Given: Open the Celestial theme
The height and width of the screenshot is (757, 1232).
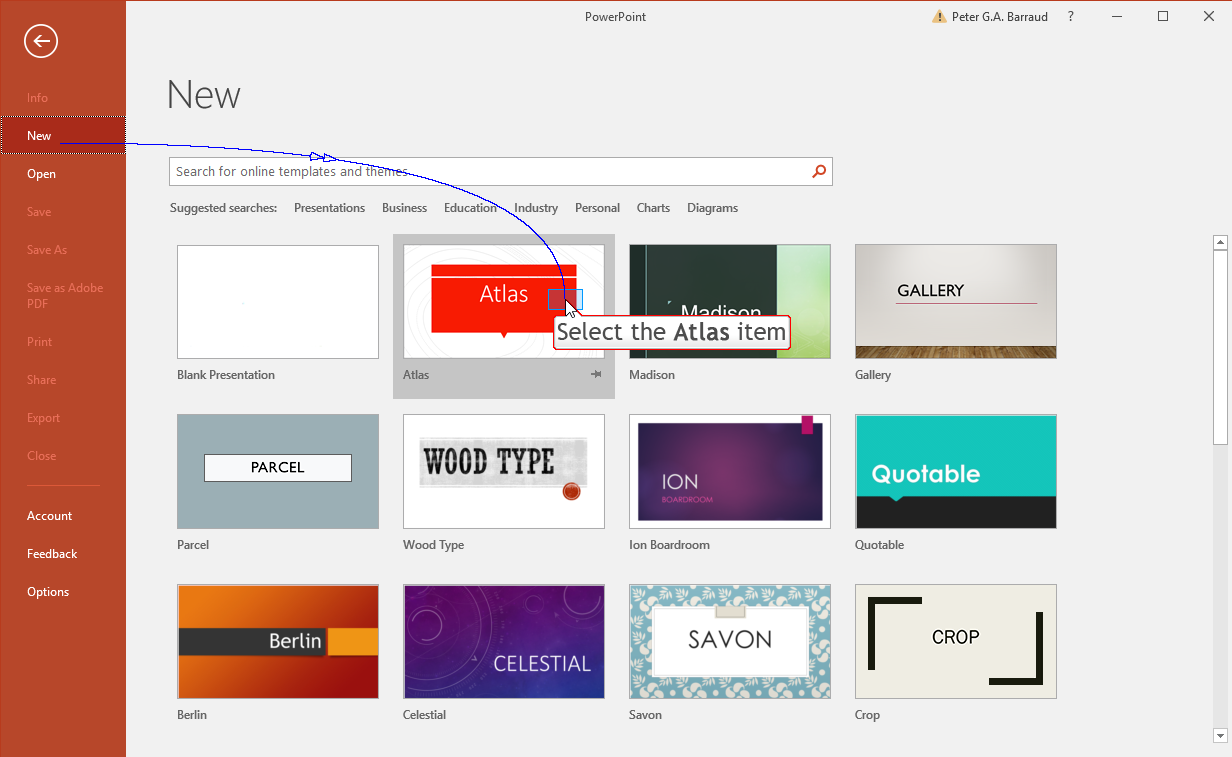Looking at the screenshot, I should point(503,641).
